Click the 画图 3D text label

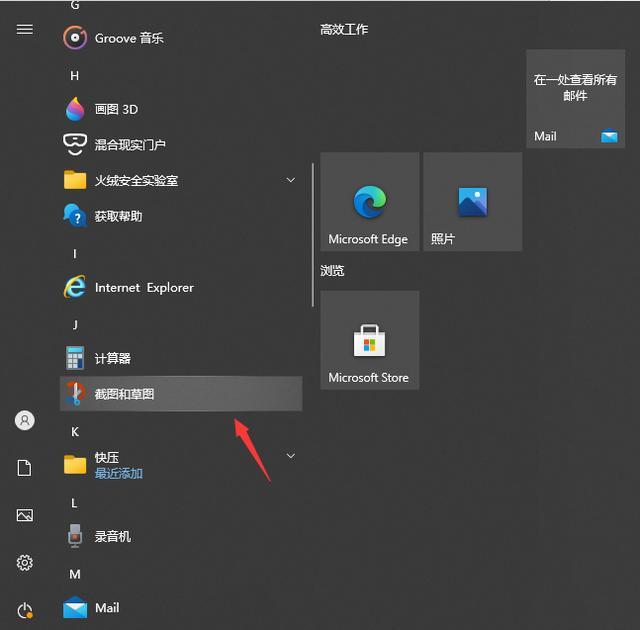(116, 109)
